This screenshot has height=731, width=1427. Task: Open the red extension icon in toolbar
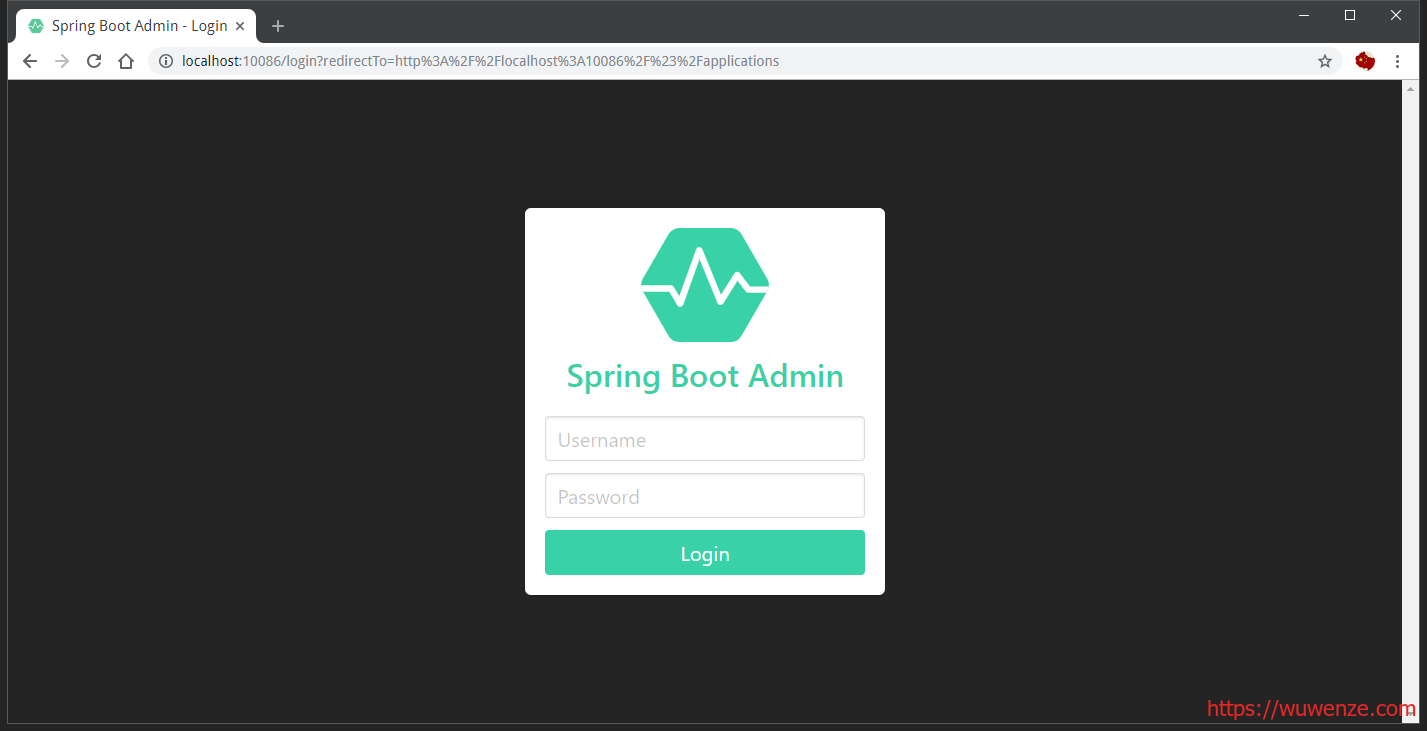(1365, 61)
